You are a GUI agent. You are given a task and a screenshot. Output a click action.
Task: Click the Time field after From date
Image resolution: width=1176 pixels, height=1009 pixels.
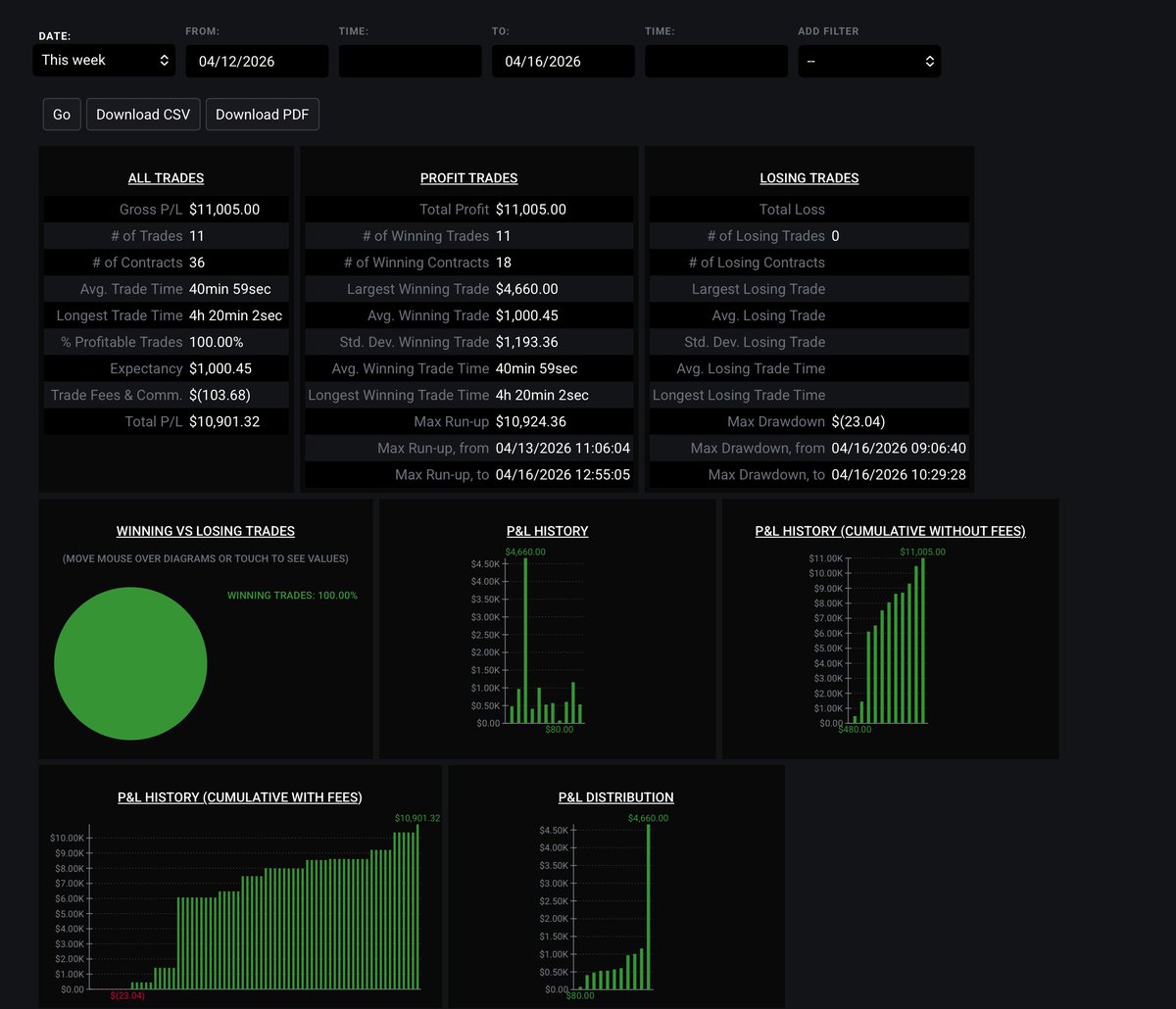coord(411,61)
